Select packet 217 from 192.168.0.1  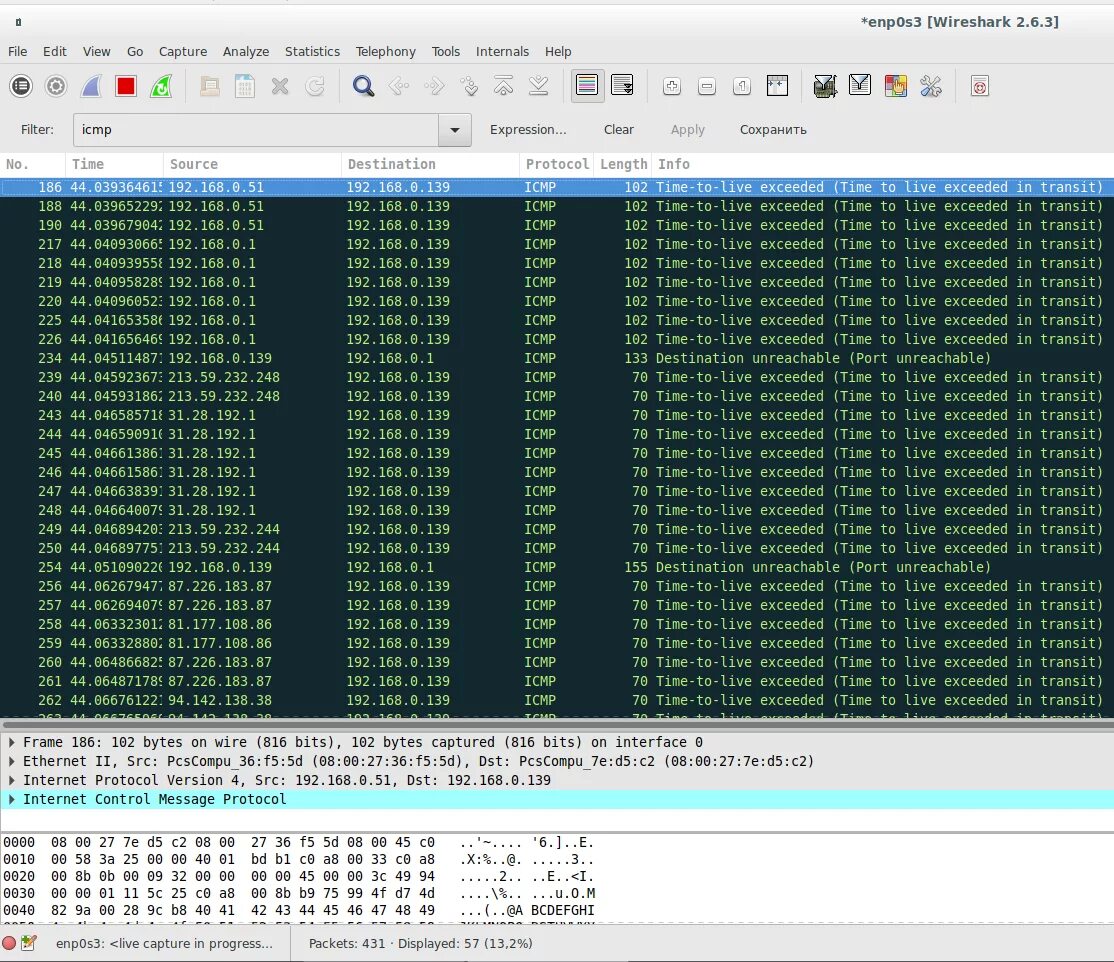[557, 244]
